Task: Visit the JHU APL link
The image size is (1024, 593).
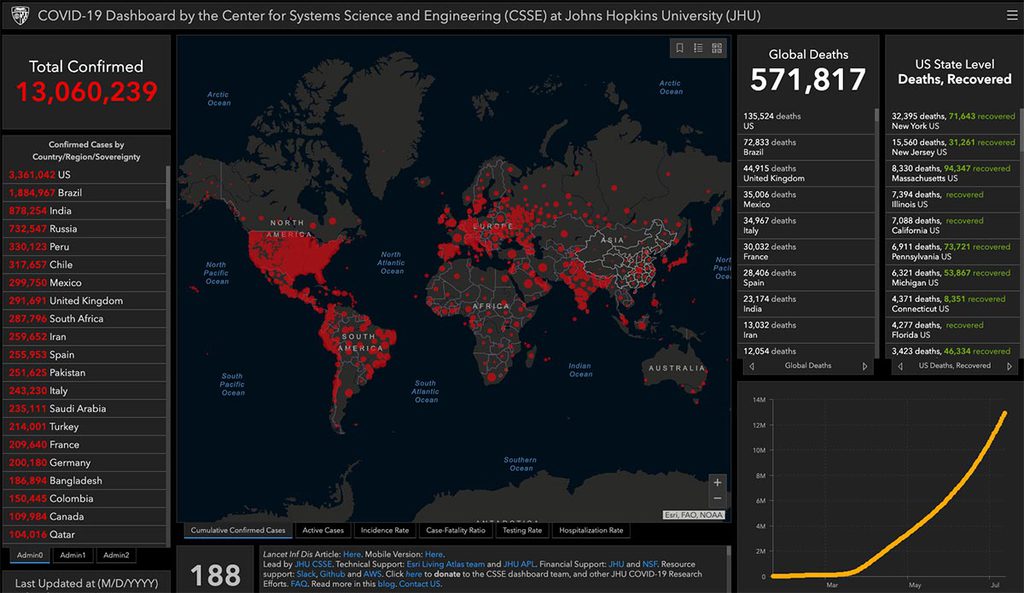Action: click(x=519, y=564)
